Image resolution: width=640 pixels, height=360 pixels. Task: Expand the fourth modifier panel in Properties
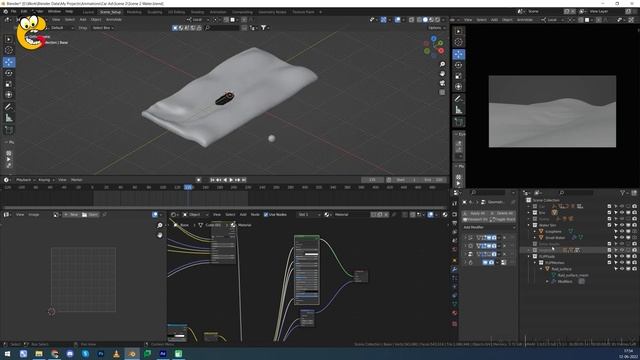pyautogui.click(x=465, y=262)
